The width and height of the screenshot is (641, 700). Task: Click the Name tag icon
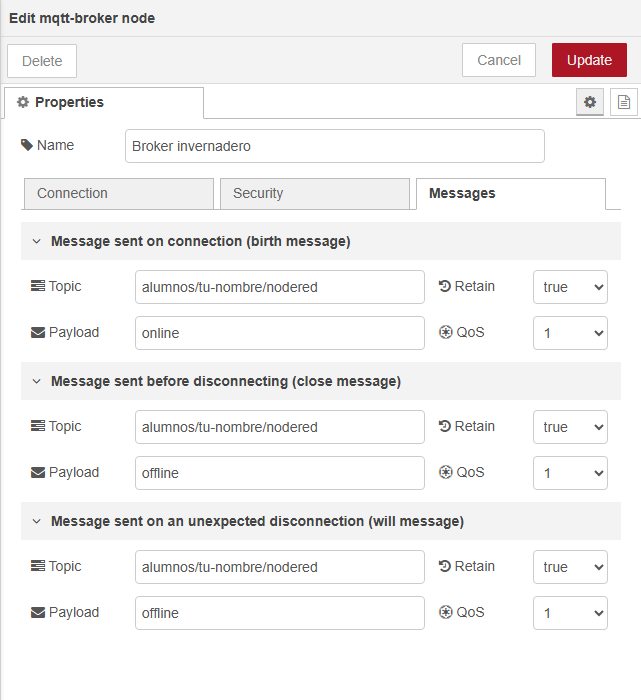pyautogui.click(x=27, y=145)
